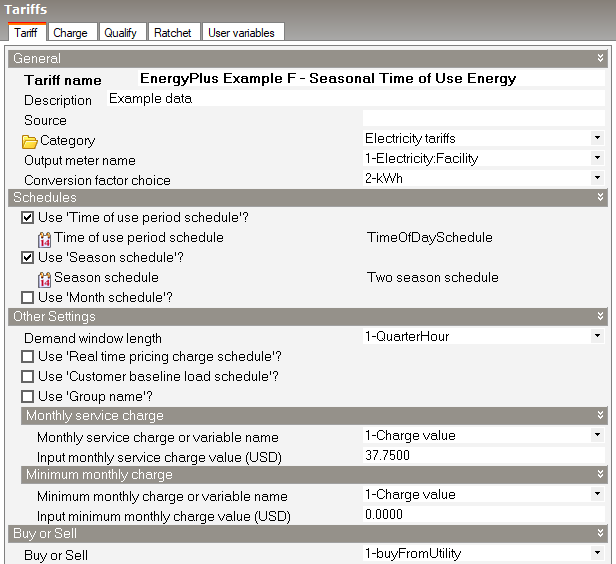Enable 'Use Month schedule' checkbox

pyautogui.click(x=28, y=297)
